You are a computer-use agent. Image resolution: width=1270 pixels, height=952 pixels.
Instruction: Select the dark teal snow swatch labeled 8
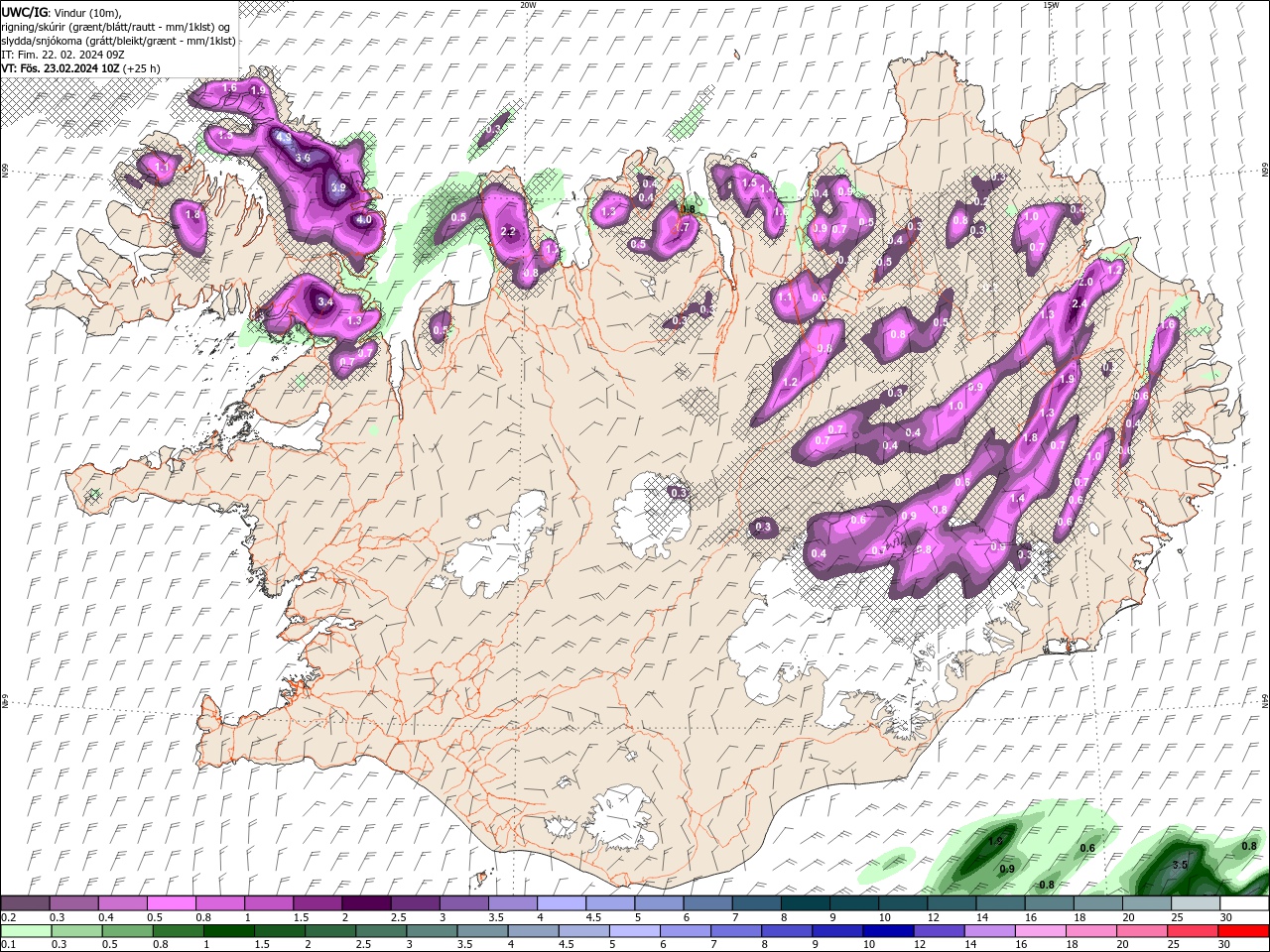click(805, 903)
